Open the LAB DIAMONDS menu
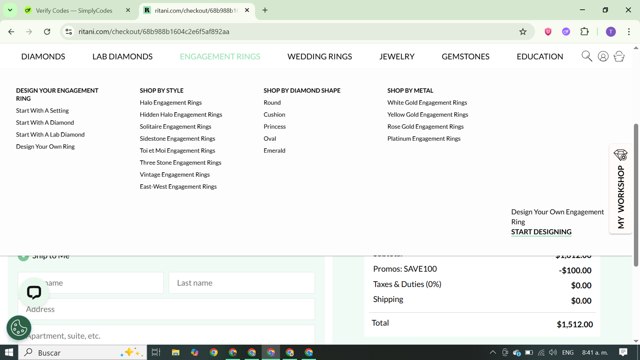 click(x=122, y=56)
